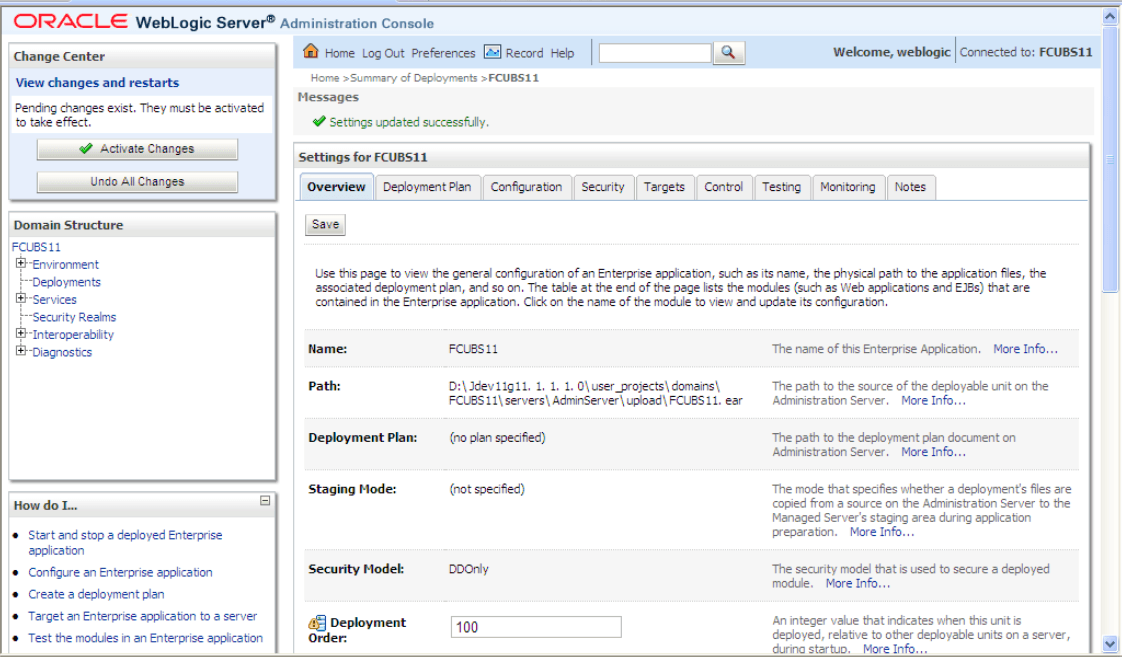The height and width of the screenshot is (657, 1122).
Task: Click the Save button
Action: pyautogui.click(x=324, y=224)
